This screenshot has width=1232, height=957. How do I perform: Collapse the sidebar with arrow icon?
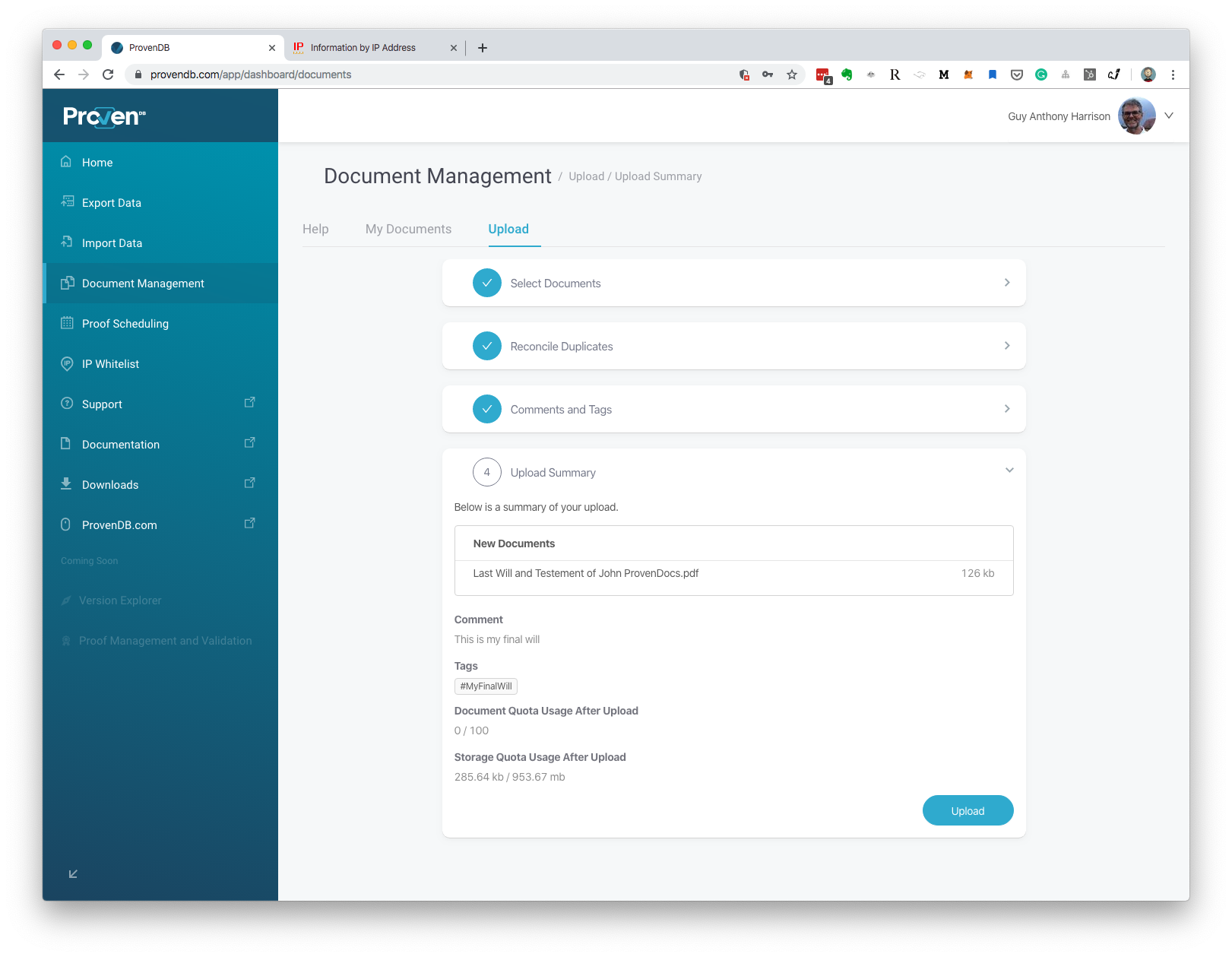pos(73,874)
